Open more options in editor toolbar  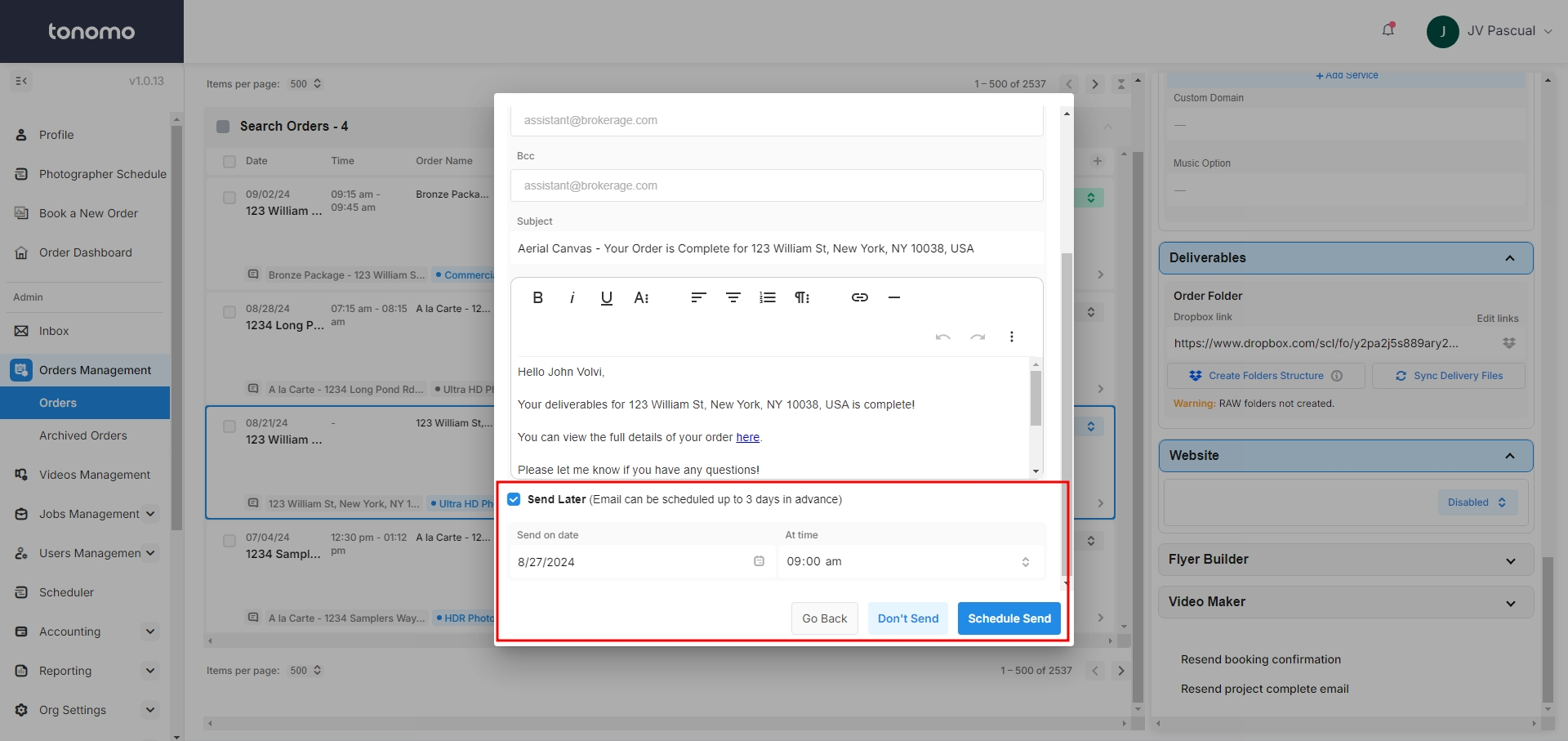[x=1012, y=337]
